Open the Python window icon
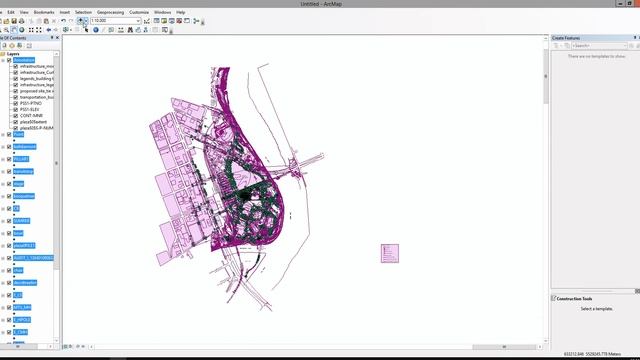This screenshot has width=640, height=360. click(187, 21)
